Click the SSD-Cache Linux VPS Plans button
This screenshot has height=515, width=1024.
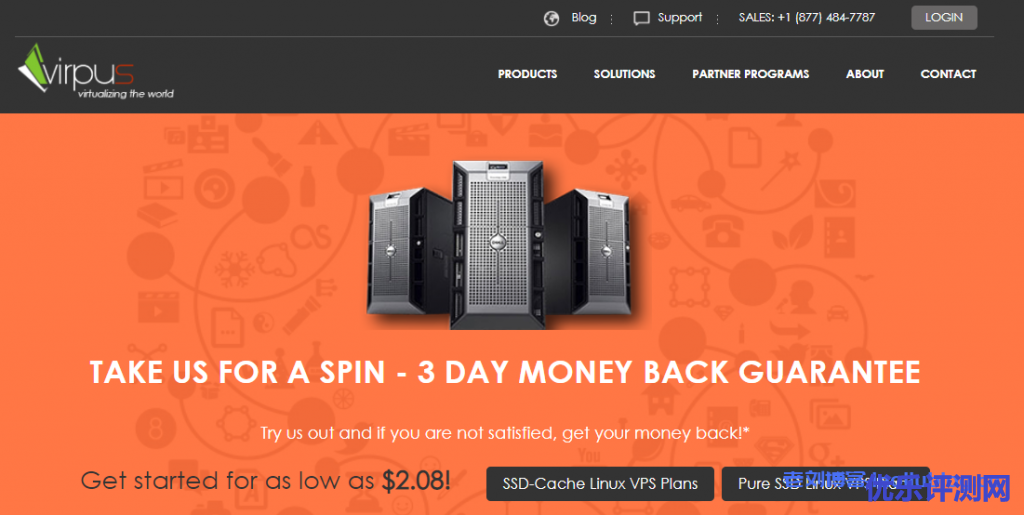point(600,484)
